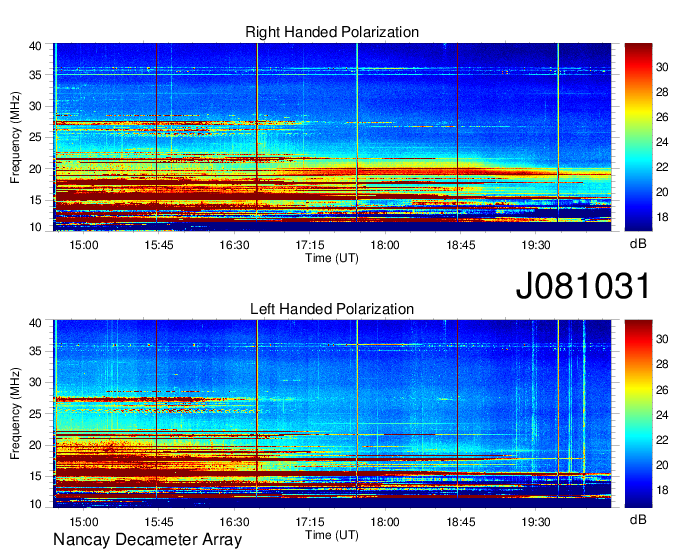Click the '15:45' tick on top plot
This screenshot has height=552, width=680.
tap(159, 245)
